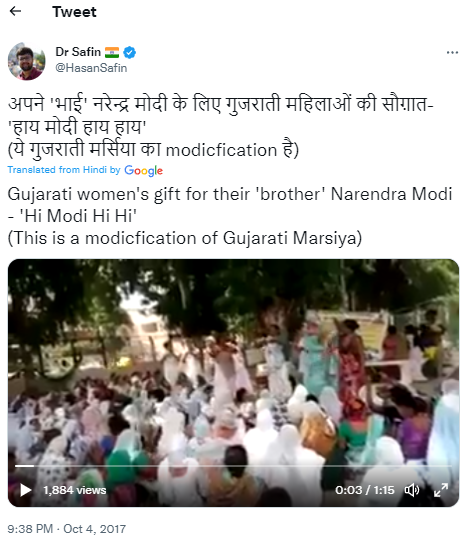Click the Indian flag emoji beside name

(112, 52)
